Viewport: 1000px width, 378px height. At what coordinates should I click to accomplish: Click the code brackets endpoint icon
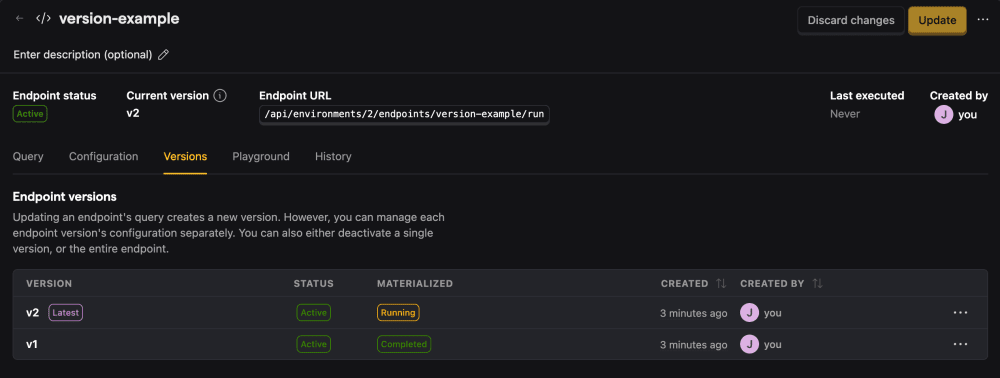43,18
